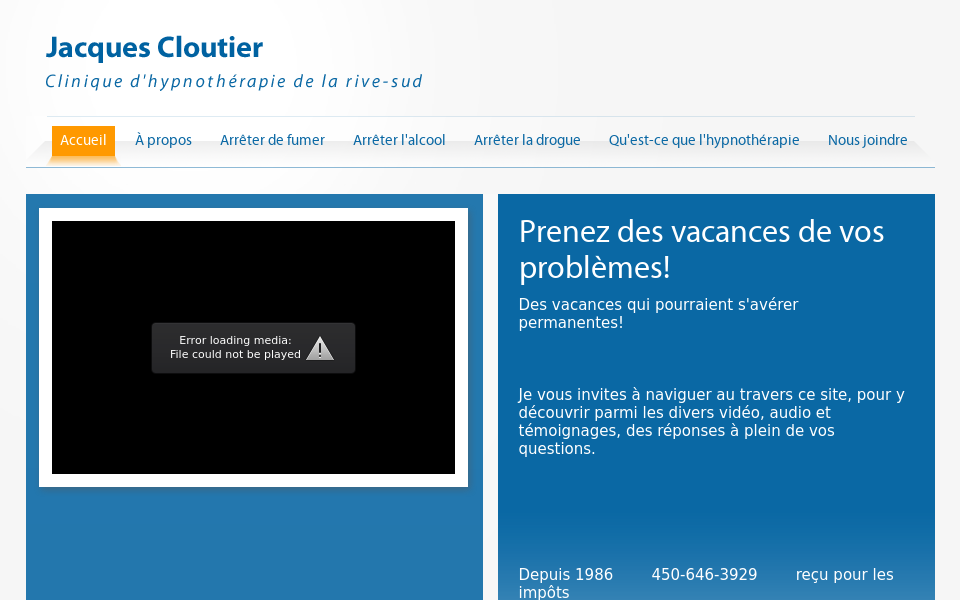This screenshot has width=960, height=600.
Task: Click the Jacques Cloutier site title
Action: [154, 48]
